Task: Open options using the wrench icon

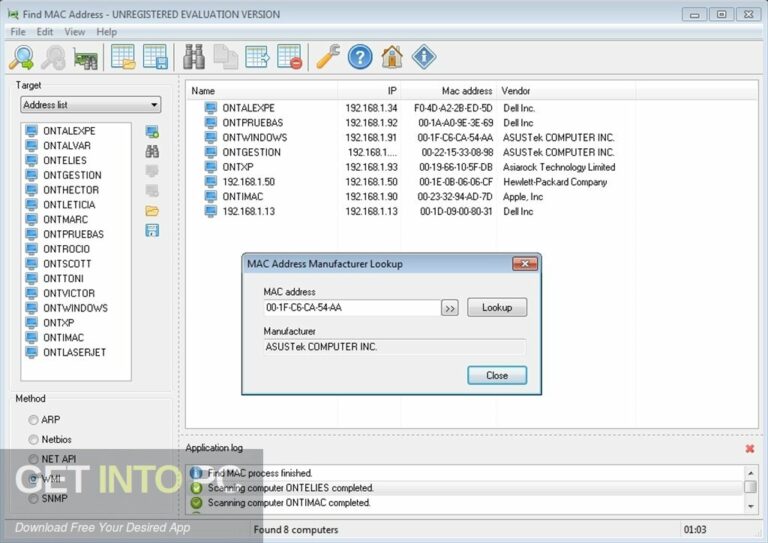Action: click(328, 57)
